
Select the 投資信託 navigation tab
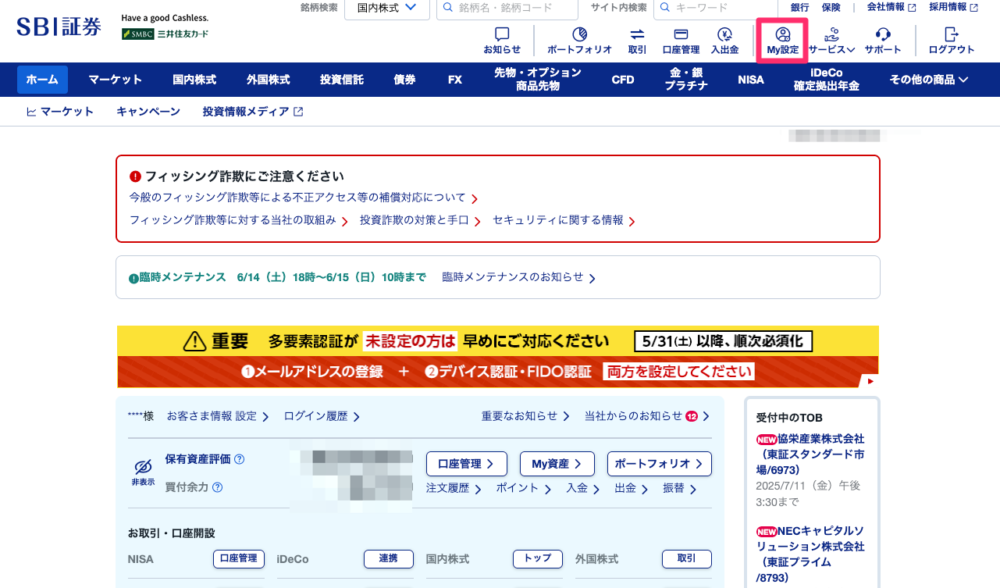point(342,80)
